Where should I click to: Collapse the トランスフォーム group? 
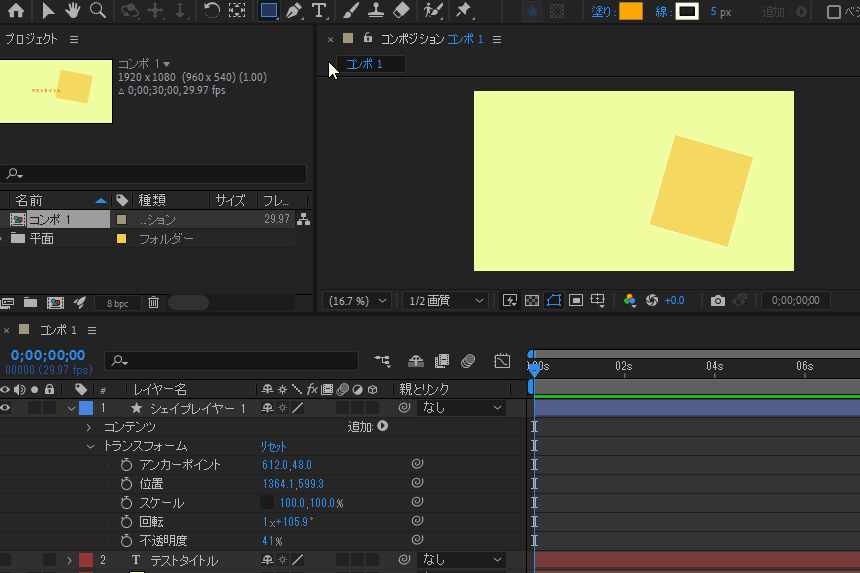(x=90, y=446)
